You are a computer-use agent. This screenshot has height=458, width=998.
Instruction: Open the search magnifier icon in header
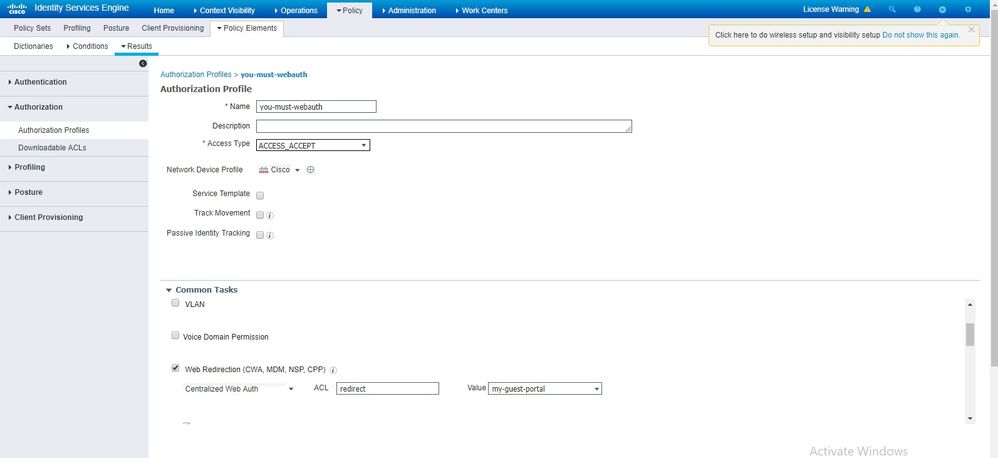pyautogui.click(x=892, y=10)
